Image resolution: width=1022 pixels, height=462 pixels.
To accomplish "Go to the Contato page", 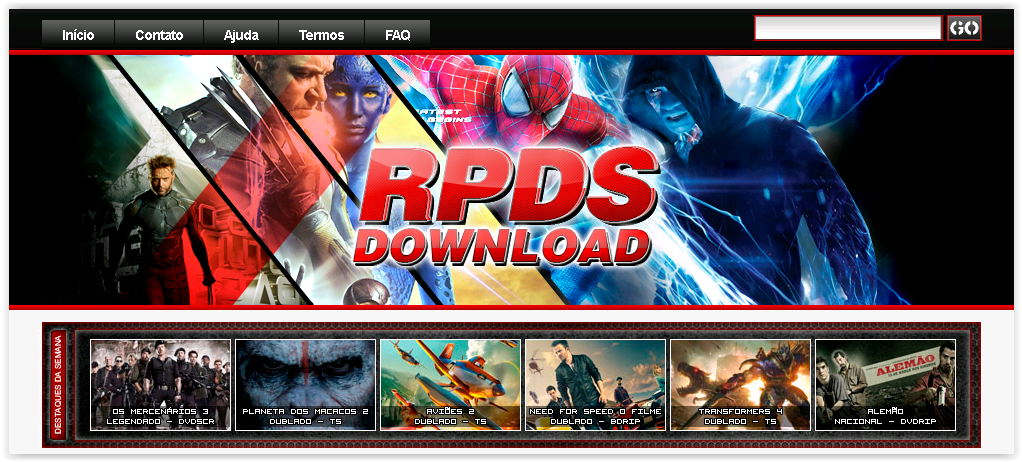I will click(x=159, y=35).
